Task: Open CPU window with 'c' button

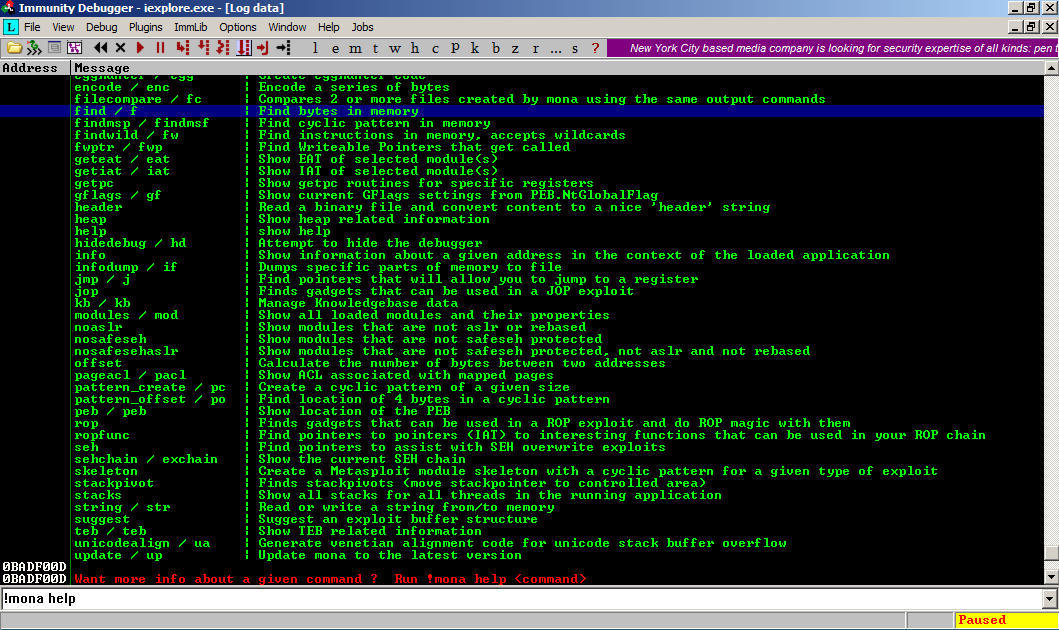Action: pyautogui.click(x=435, y=48)
